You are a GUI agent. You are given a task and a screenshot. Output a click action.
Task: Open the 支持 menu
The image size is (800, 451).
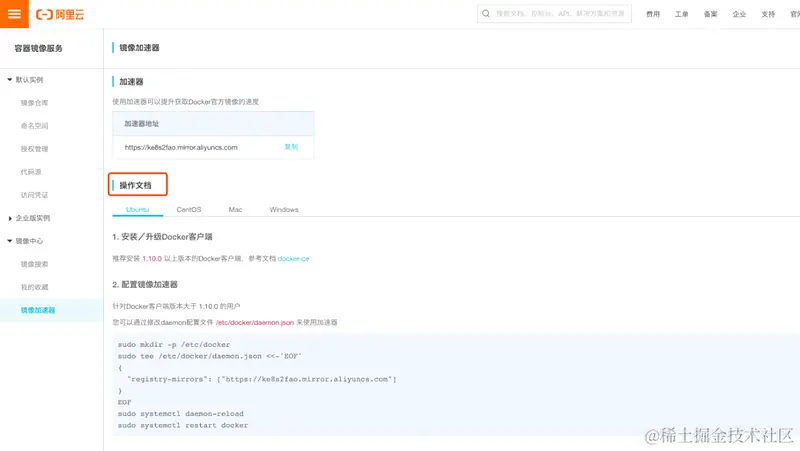tap(768, 14)
